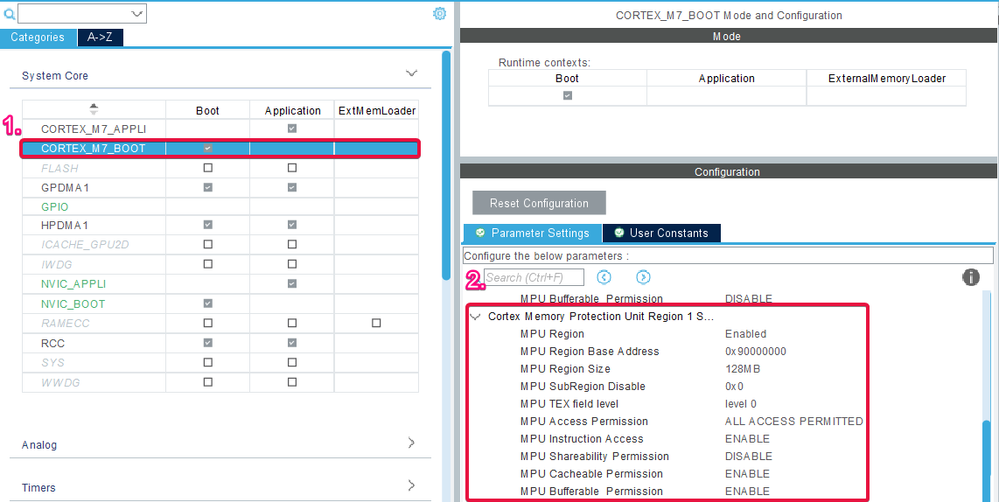Select CORTEX_M7_APPLI in the list
The width and height of the screenshot is (999, 502).
(94, 129)
